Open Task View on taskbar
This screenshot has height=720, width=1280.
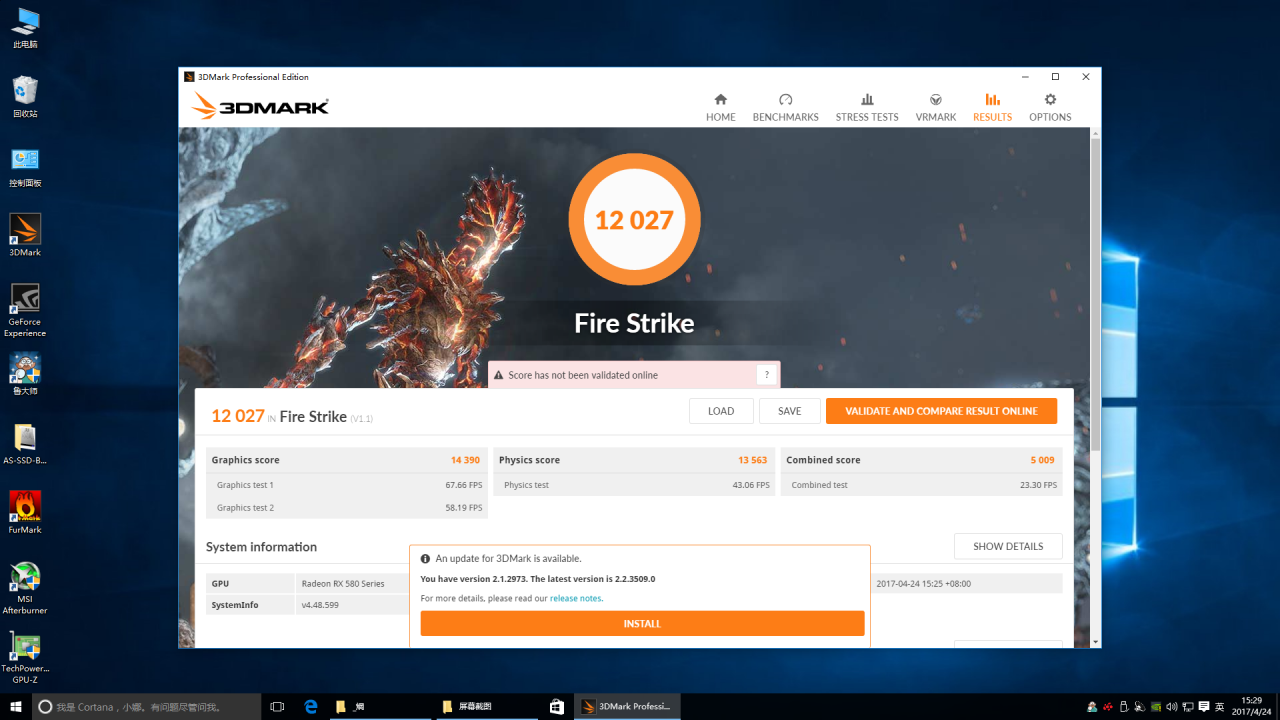[278, 706]
